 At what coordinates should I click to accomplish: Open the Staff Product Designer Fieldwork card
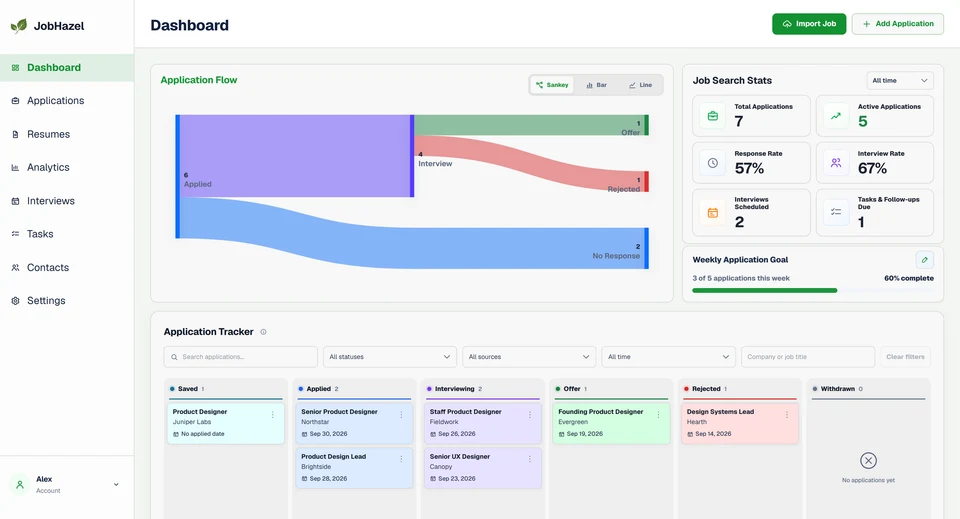click(483, 423)
